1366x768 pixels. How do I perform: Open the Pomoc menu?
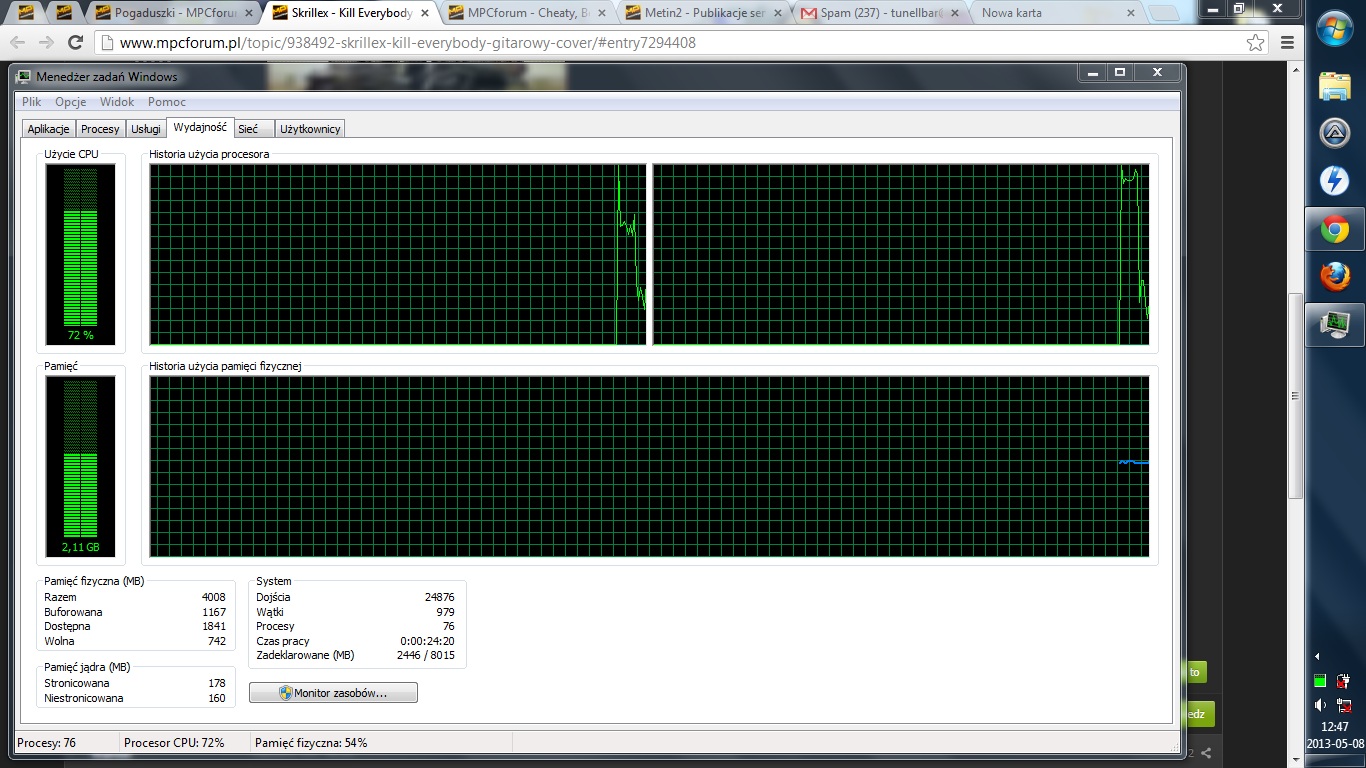pos(167,102)
